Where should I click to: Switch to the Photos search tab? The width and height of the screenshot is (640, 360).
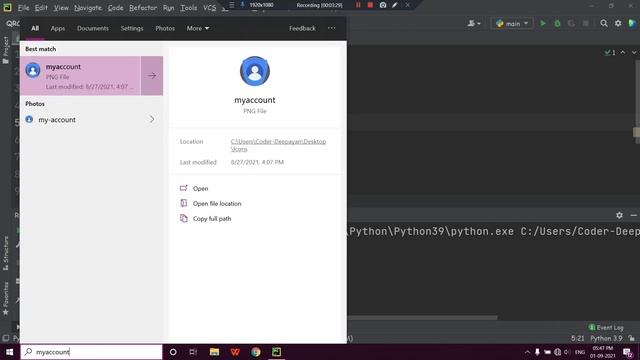[x=165, y=28]
